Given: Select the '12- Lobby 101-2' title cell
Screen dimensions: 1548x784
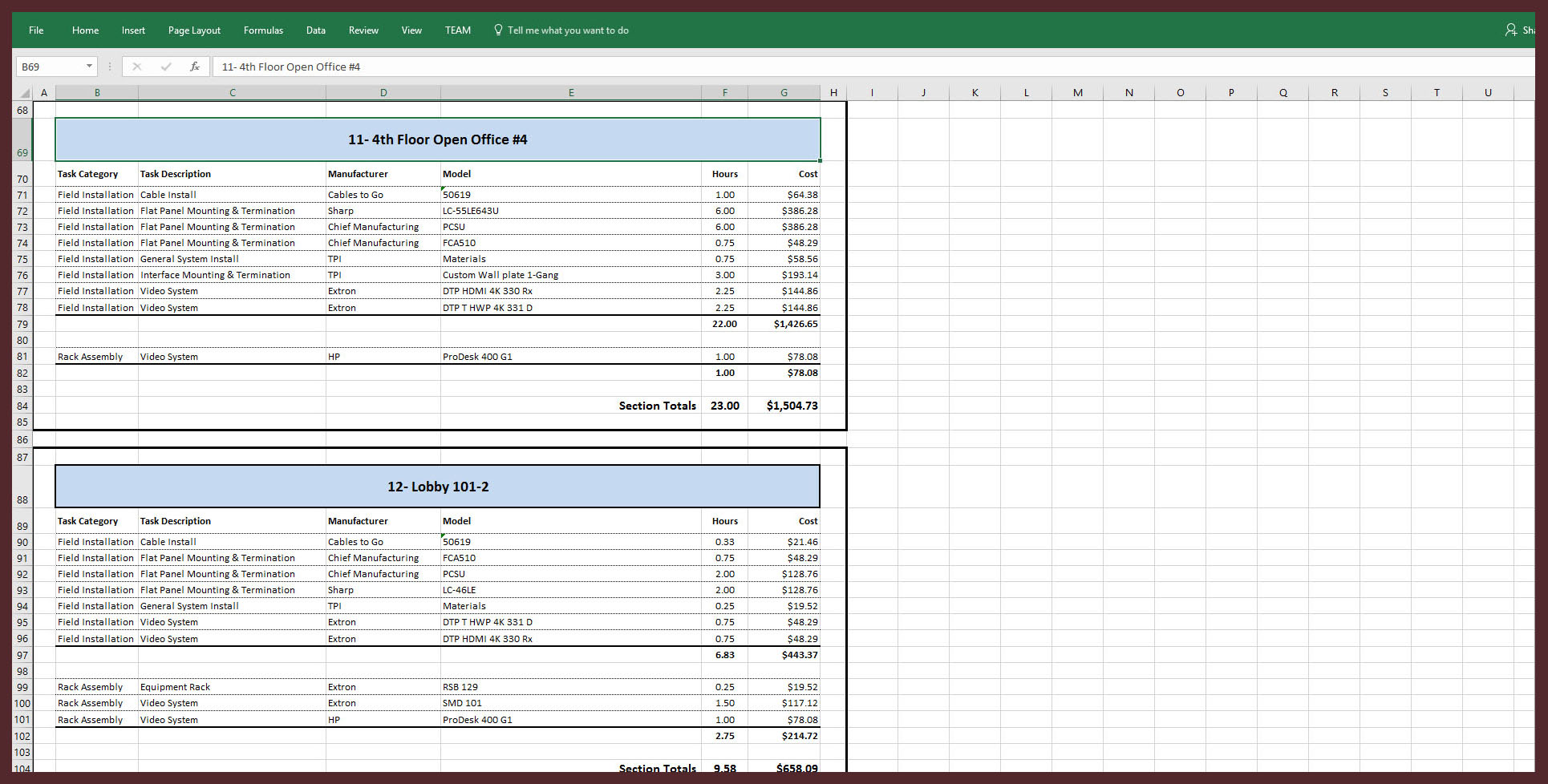Looking at the screenshot, I should coord(438,487).
